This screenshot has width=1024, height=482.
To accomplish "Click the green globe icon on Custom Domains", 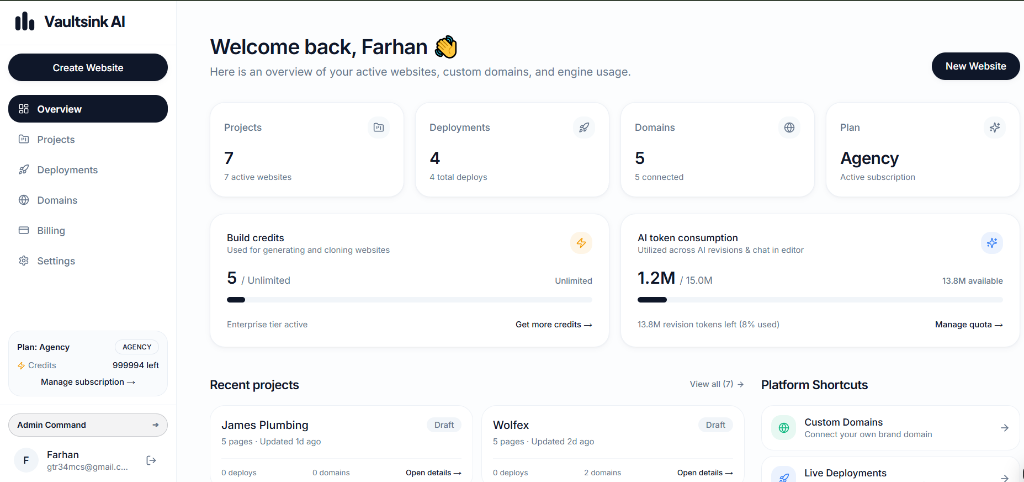I will [x=784, y=428].
